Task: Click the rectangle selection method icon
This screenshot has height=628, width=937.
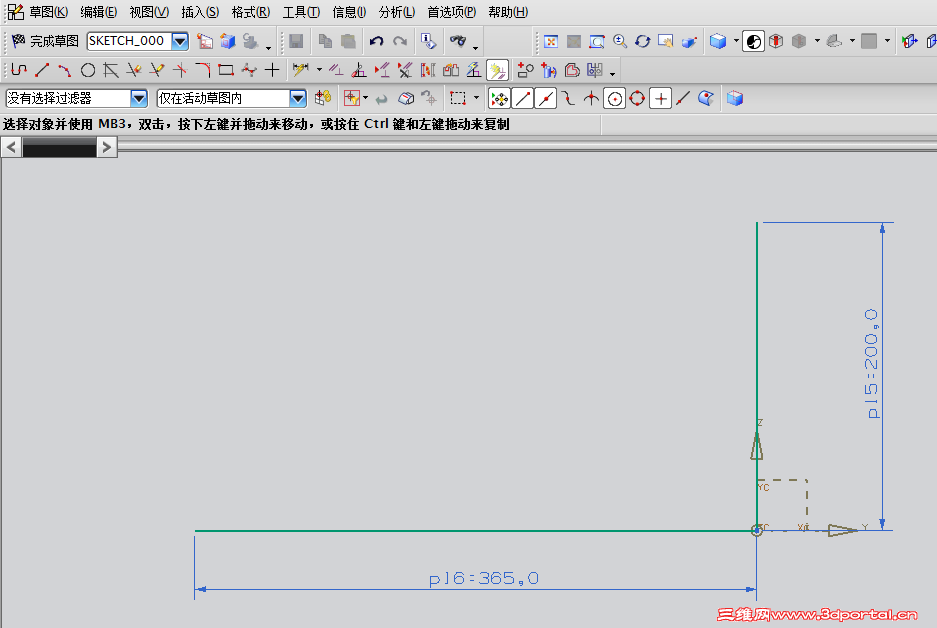Action: pyautogui.click(x=458, y=99)
